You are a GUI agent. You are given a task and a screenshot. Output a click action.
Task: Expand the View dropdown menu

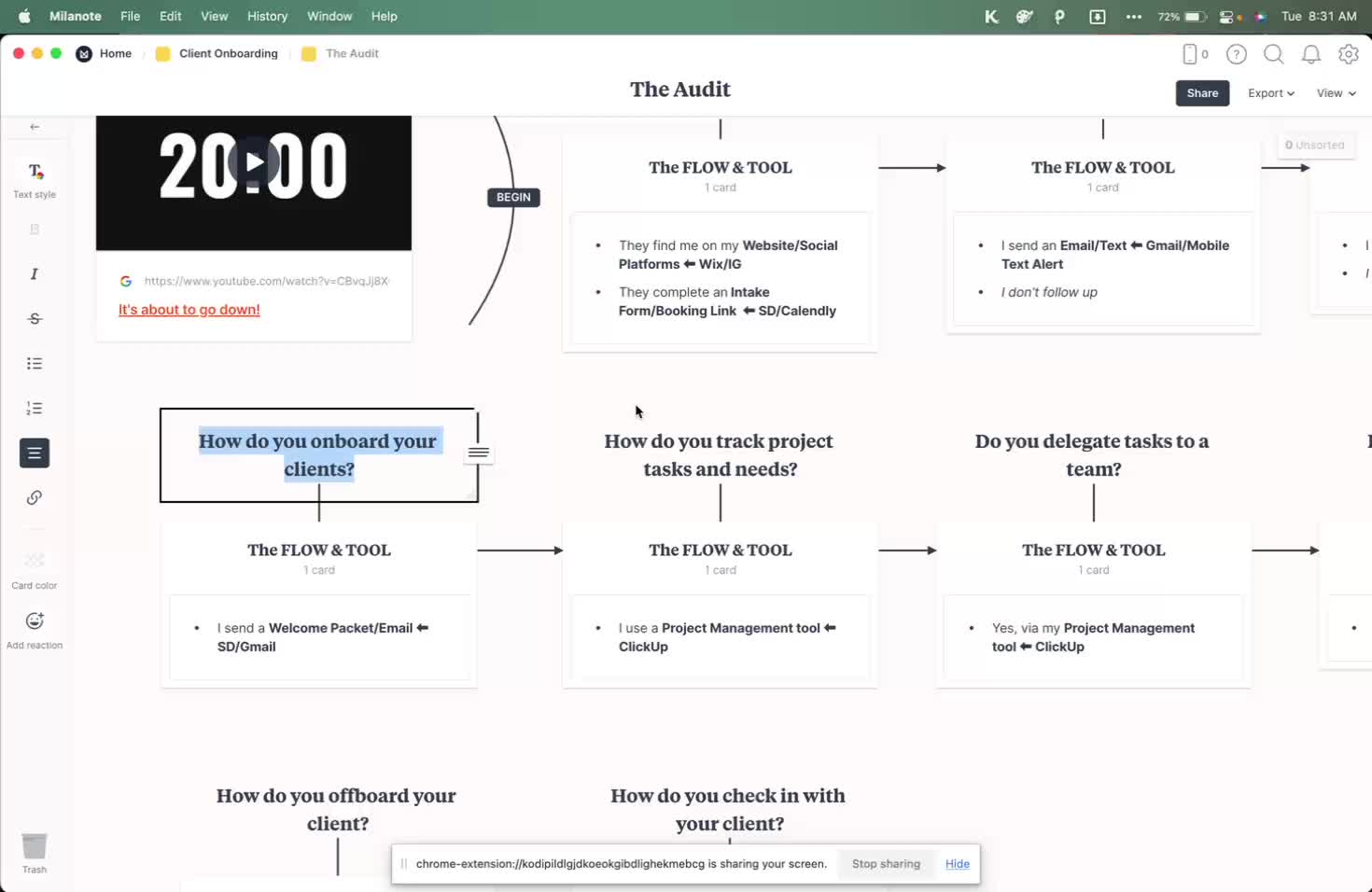click(1336, 93)
